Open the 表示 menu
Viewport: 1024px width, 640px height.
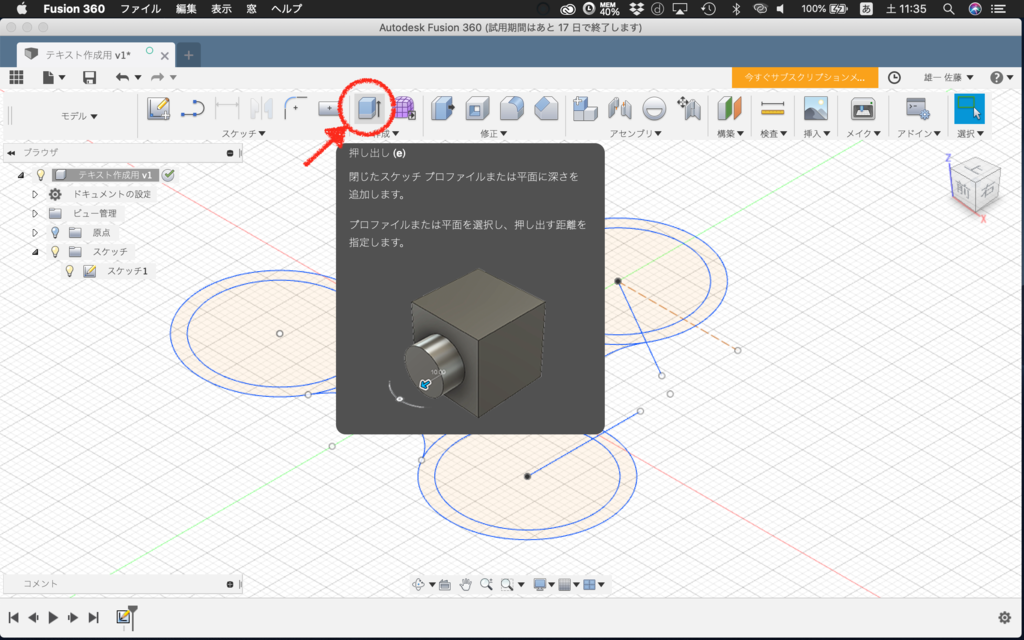pyautogui.click(x=221, y=8)
